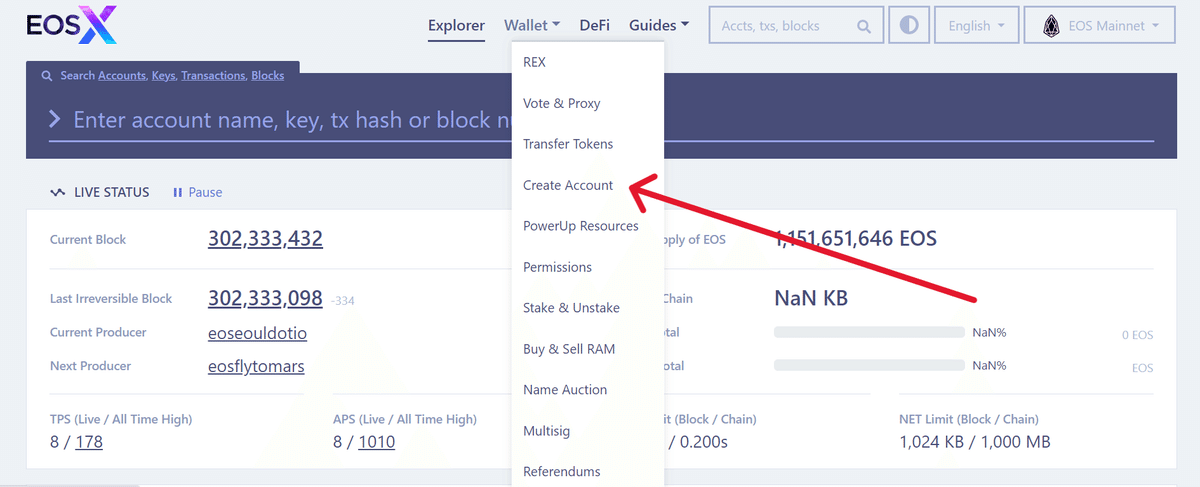This screenshot has width=1200, height=487.
Task: Open Buy & Sell RAM menu item
Action: click(569, 349)
